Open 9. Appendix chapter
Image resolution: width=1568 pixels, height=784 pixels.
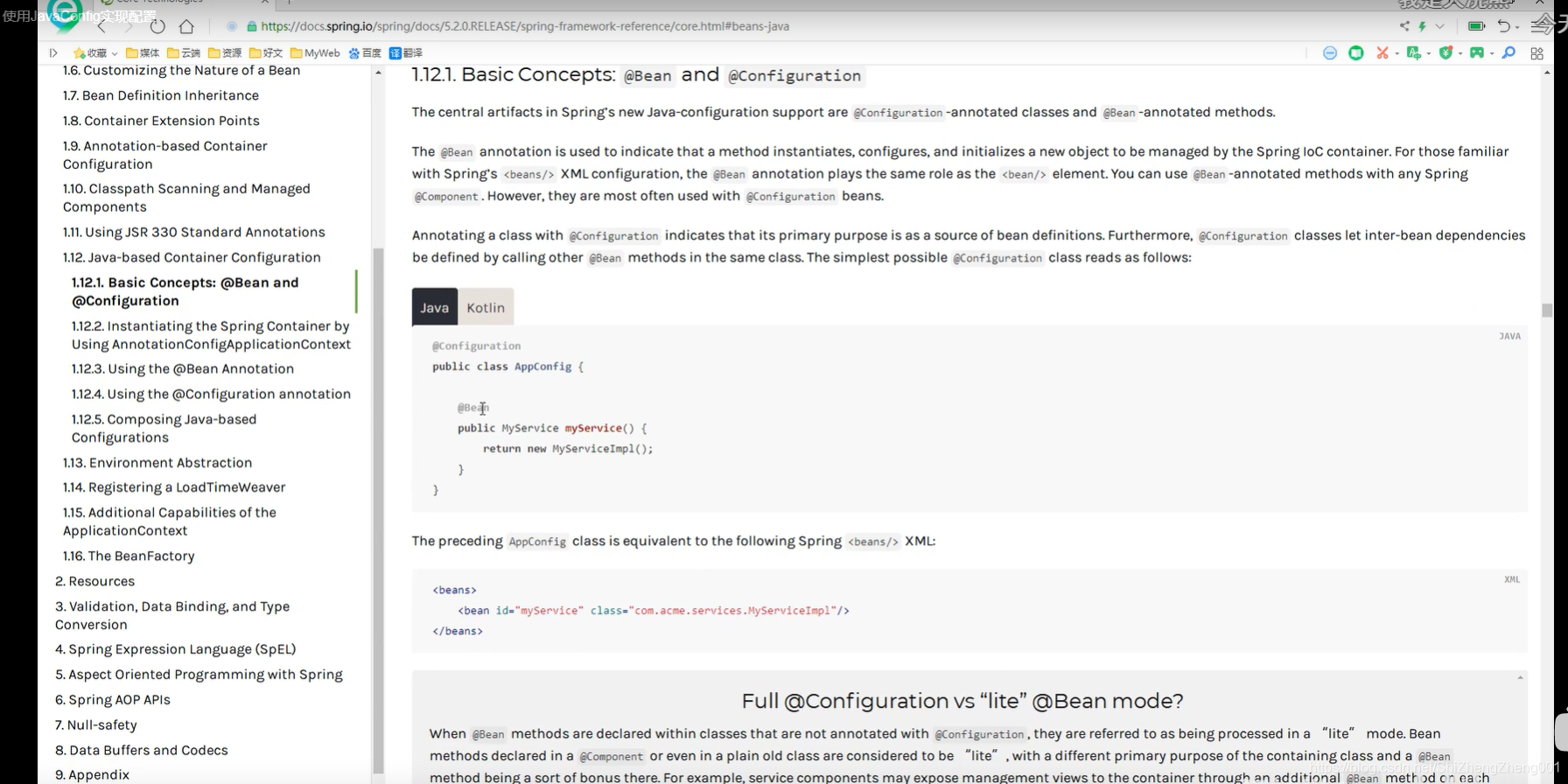point(92,775)
